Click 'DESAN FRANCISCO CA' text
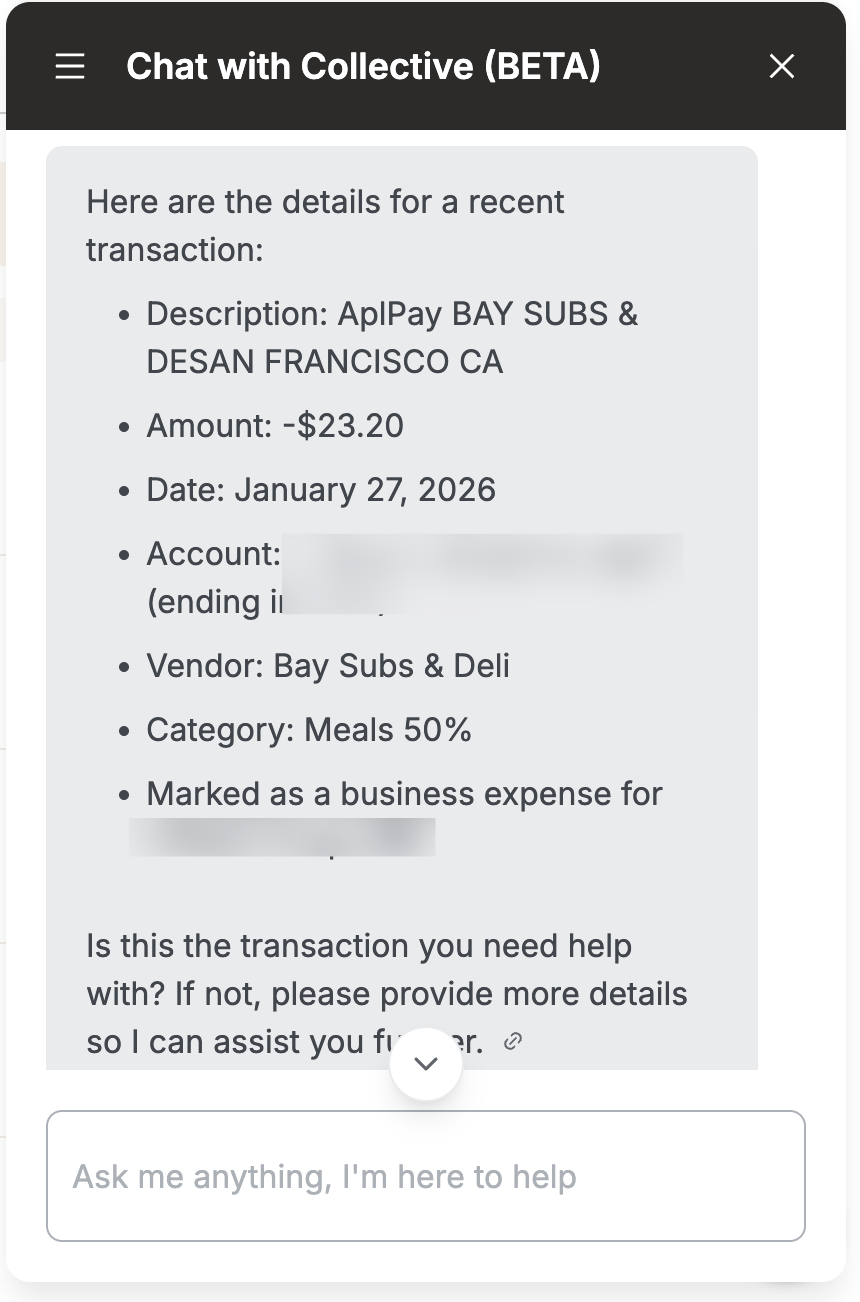Image resolution: width=860 pixels, height=1302 pixels. click(x=324, y=362)
